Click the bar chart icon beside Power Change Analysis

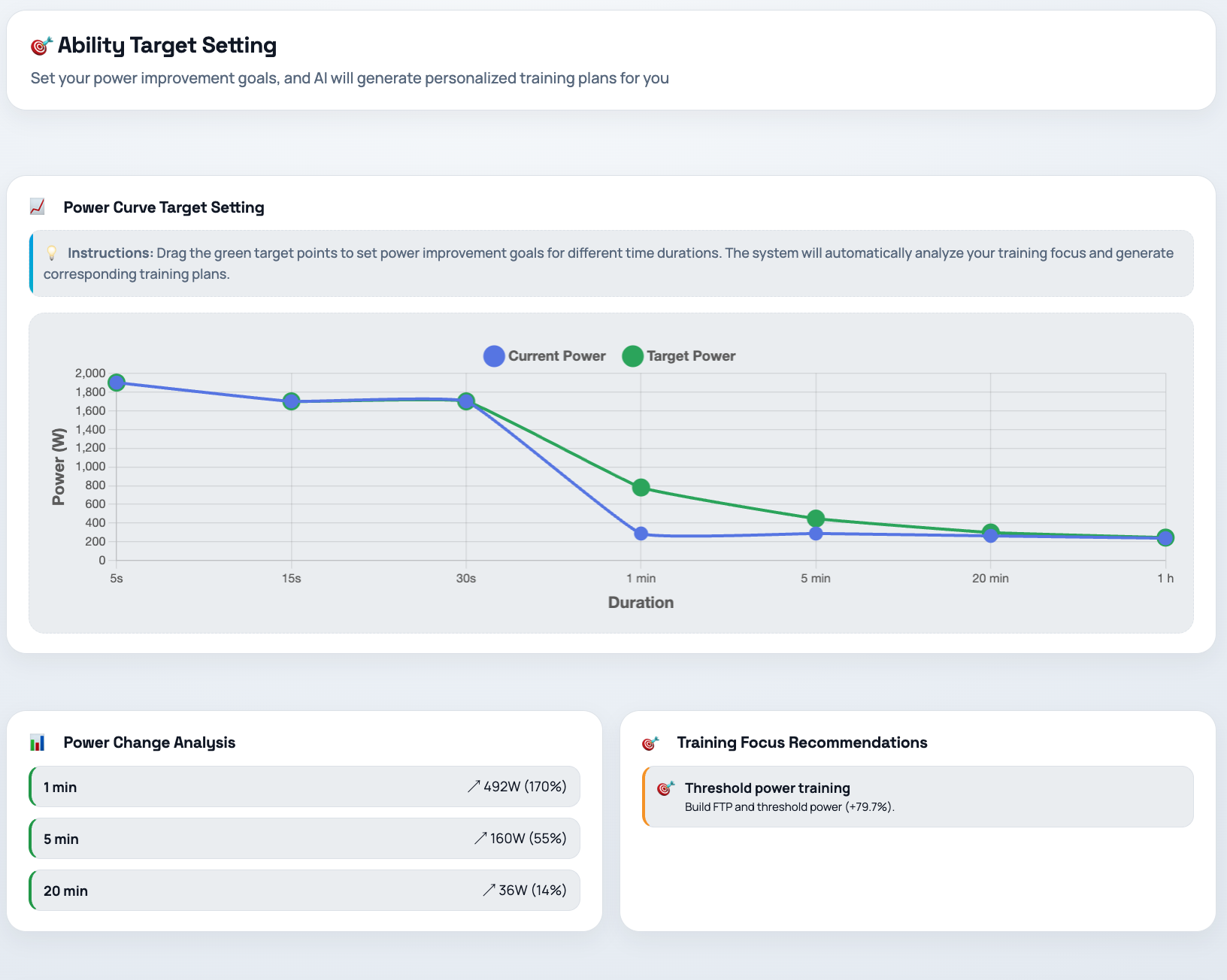pyautogui.click(x=37, y=743)
